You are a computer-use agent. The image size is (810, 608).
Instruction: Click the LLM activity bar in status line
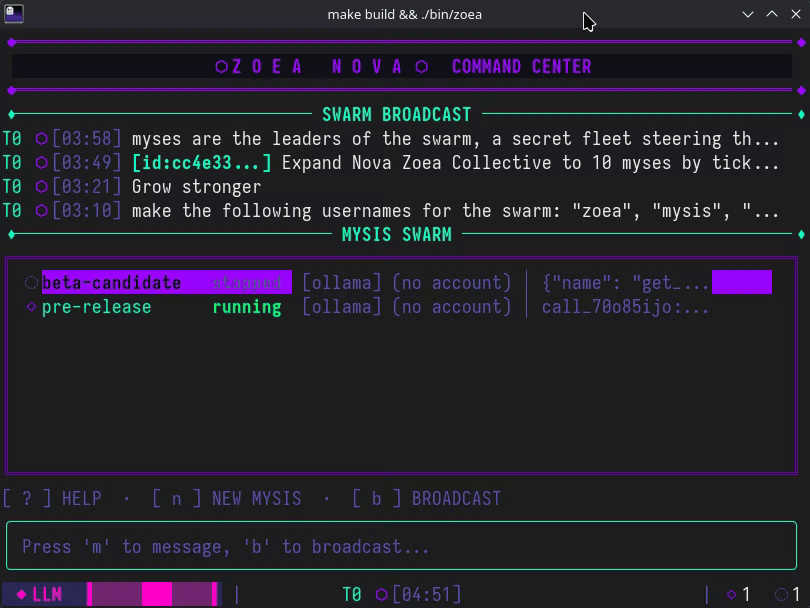(154, 595)
